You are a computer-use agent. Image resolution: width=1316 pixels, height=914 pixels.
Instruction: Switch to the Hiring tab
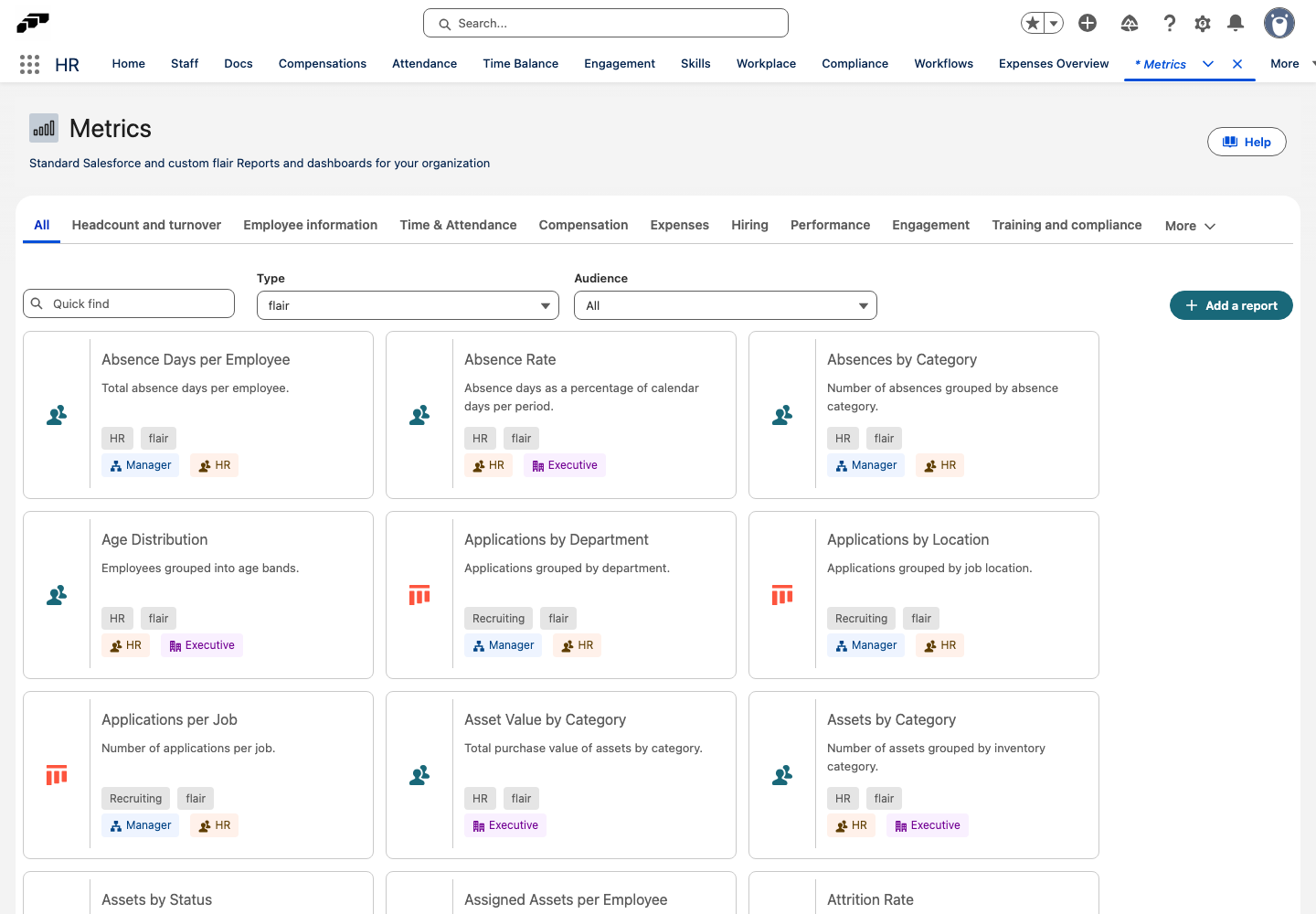pyautogui.click(x=749, y=225)
